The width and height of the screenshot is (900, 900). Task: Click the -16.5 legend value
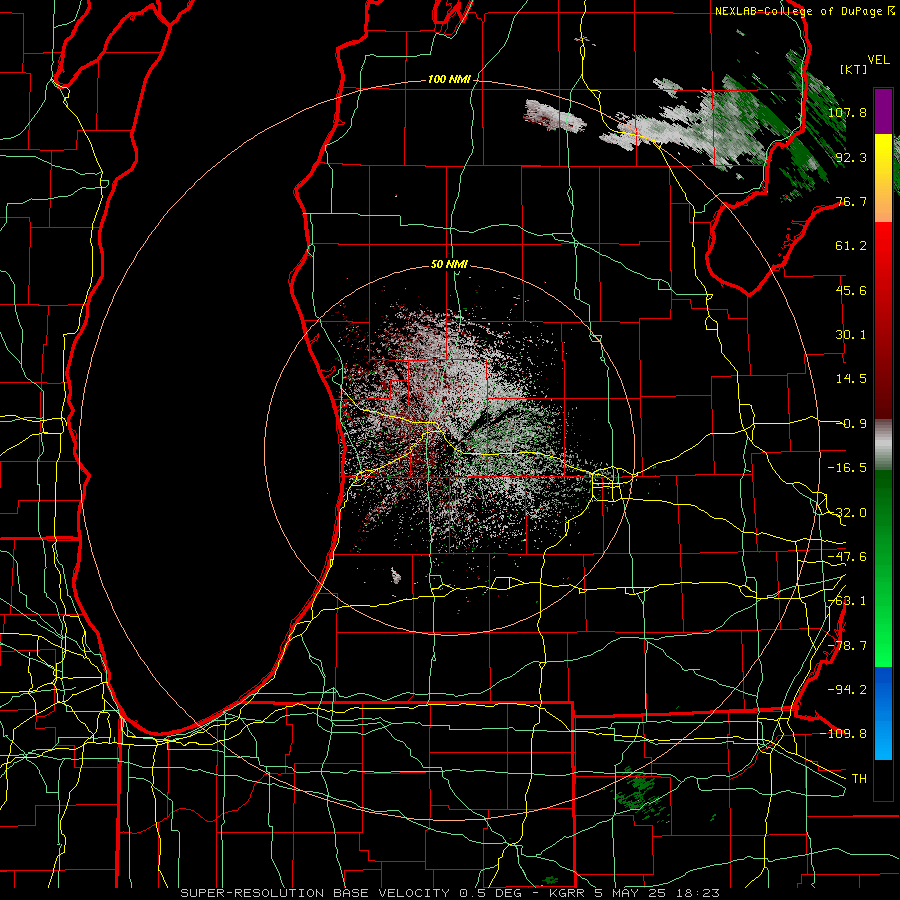click(847, 468)
